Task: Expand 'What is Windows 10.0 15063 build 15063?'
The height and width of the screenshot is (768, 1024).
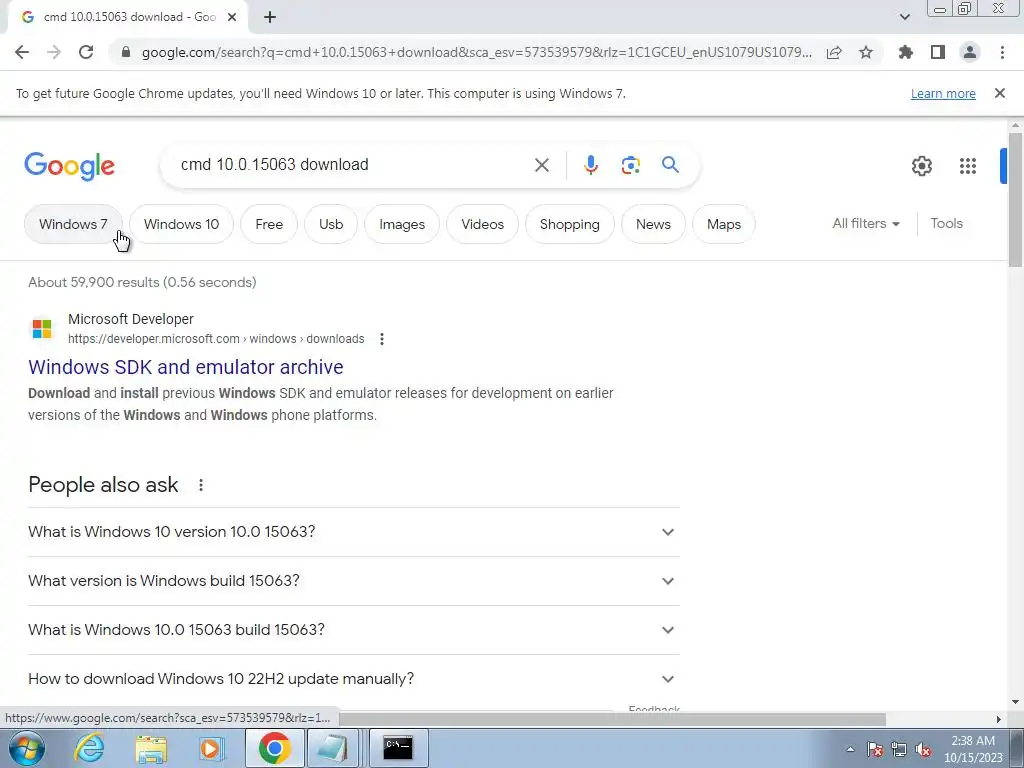Action: tap(353, 630)
